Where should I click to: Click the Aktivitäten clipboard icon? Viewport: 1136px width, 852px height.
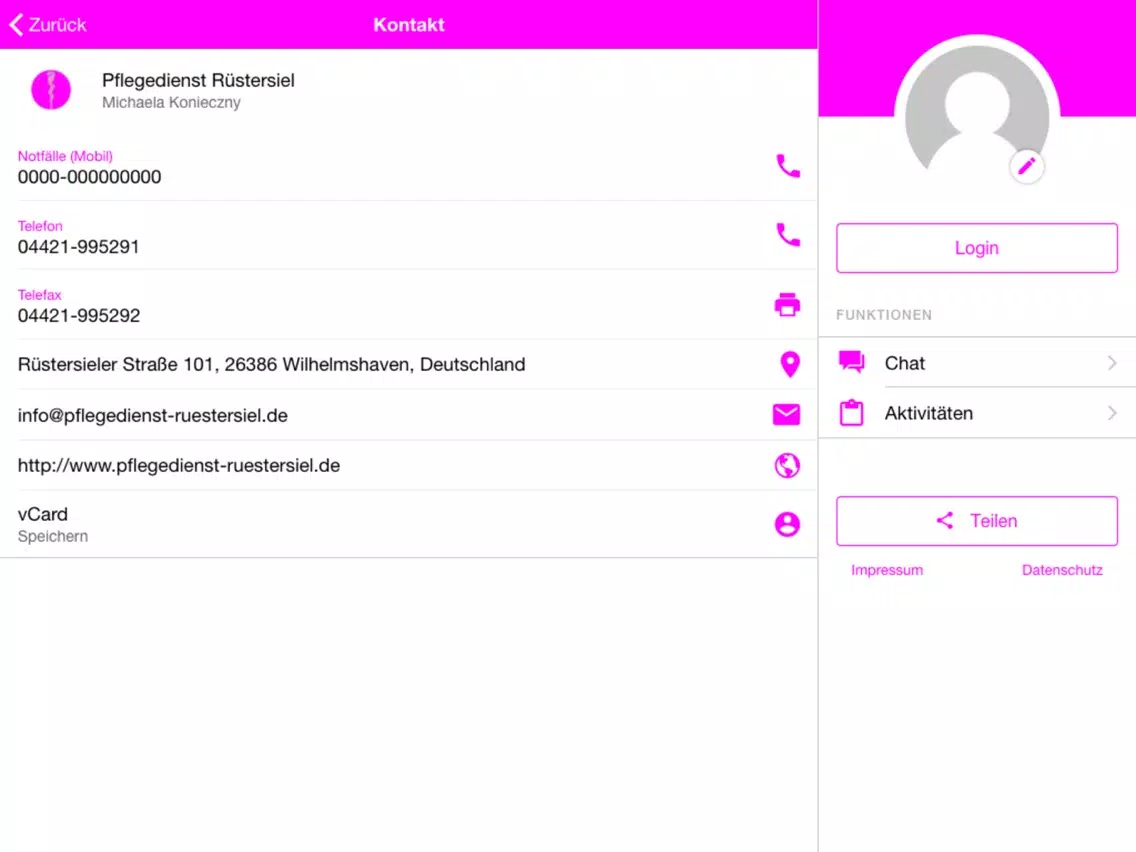[851, 412]
